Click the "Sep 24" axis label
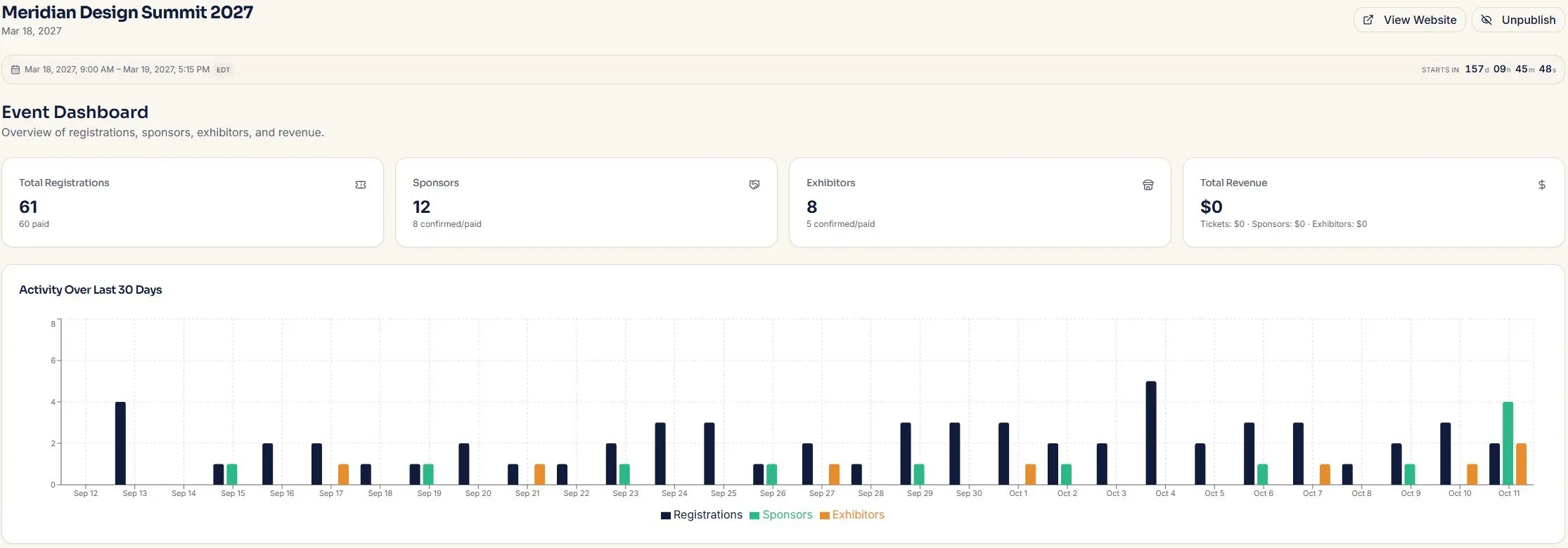Screen dimensions: 1568x548 click(x=674, y=493)
